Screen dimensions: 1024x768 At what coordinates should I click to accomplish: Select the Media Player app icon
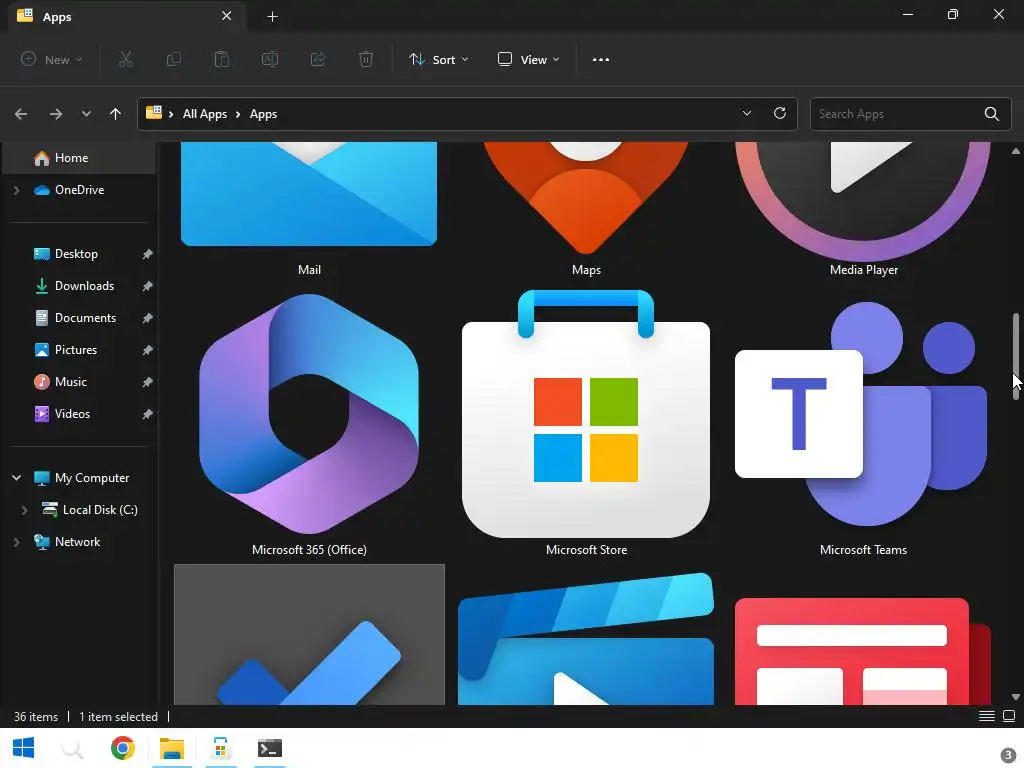coord(863,201)
